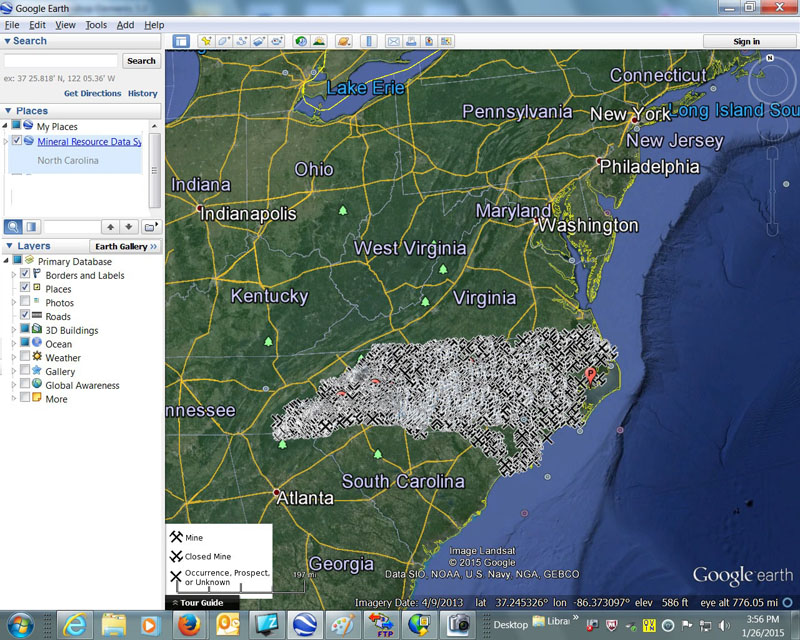Enable the Photos layer checkbox
The width and height of the screenshot is (800, 640).
tap(24, 302)
